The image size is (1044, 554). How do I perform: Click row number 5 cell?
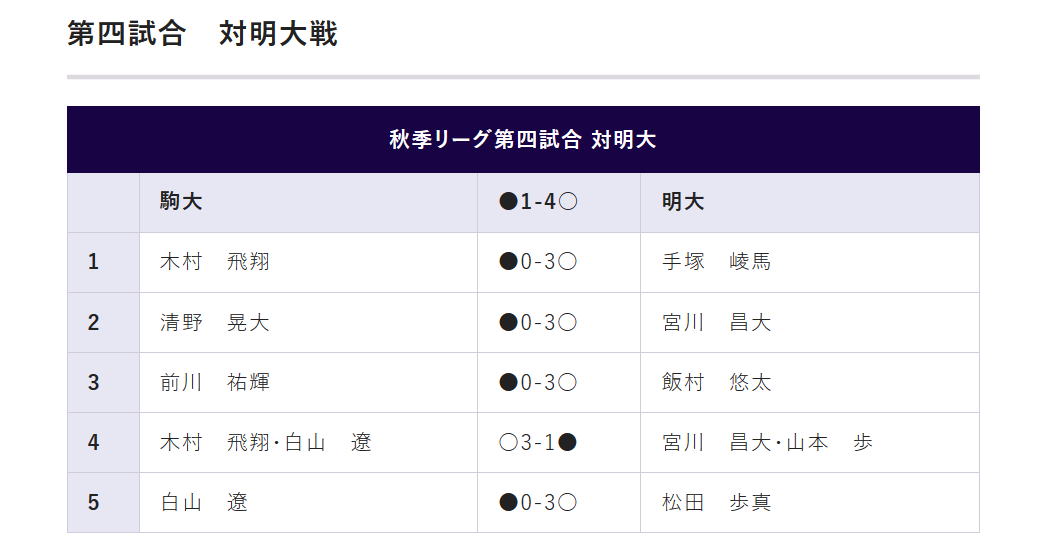(x=94, y=502)
